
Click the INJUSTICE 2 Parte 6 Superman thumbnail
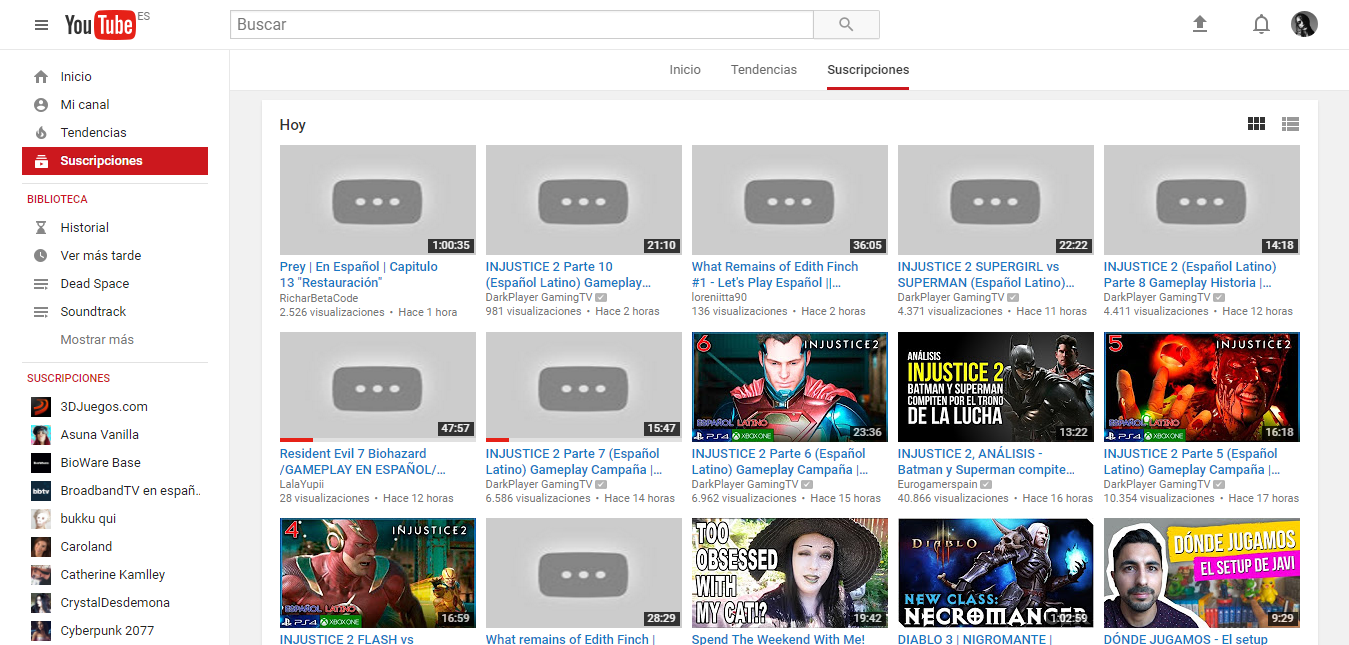(790, 387)
